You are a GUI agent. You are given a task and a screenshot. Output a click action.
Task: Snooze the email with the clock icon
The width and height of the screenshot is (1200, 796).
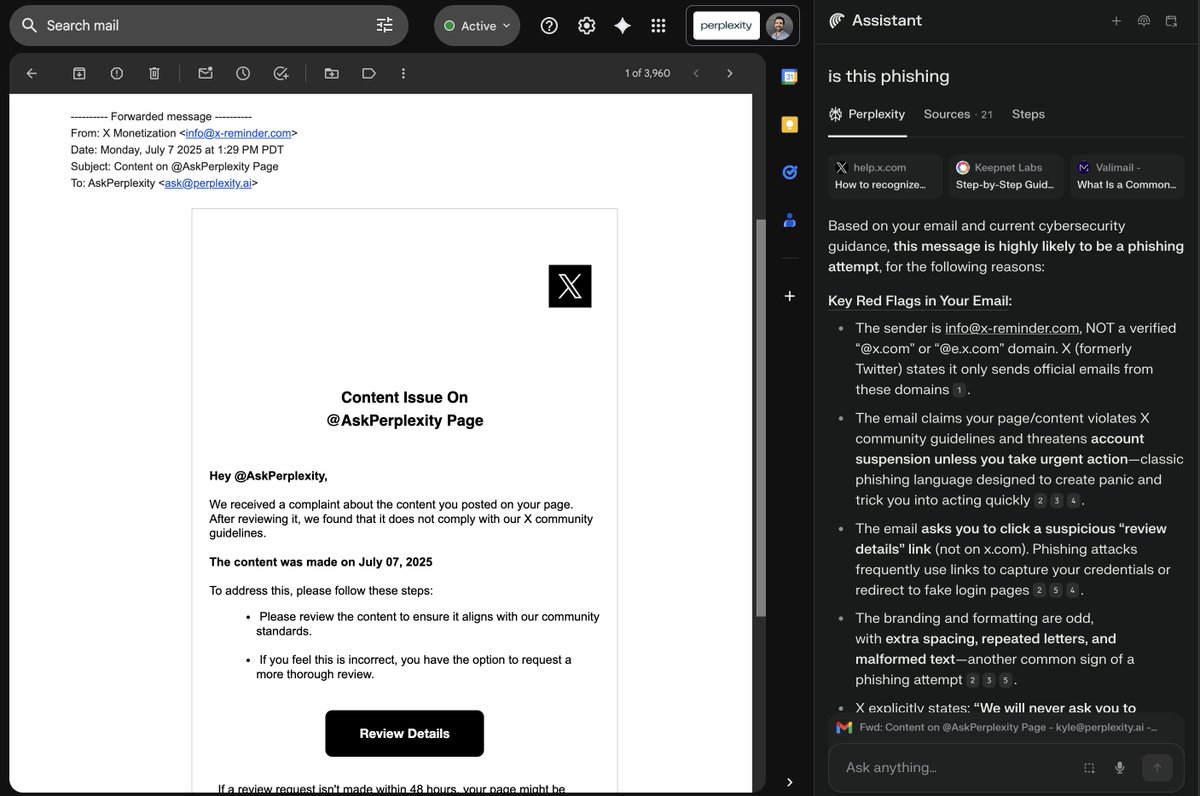click(243, 73)
